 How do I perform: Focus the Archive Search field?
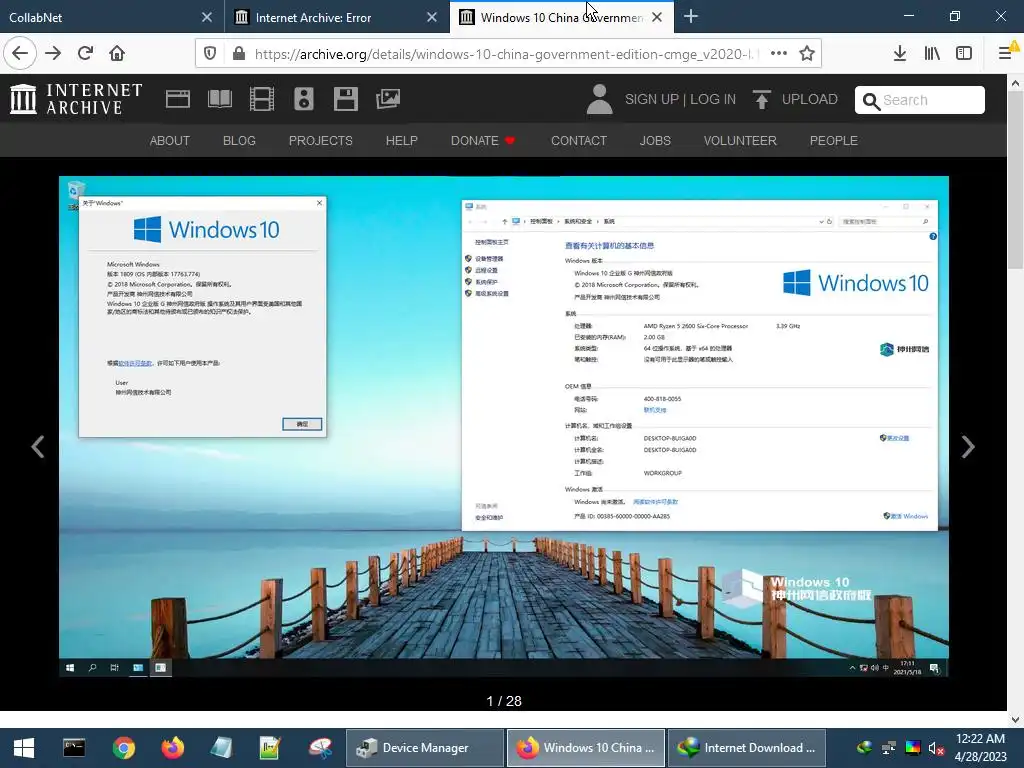[x=920, y=100]
